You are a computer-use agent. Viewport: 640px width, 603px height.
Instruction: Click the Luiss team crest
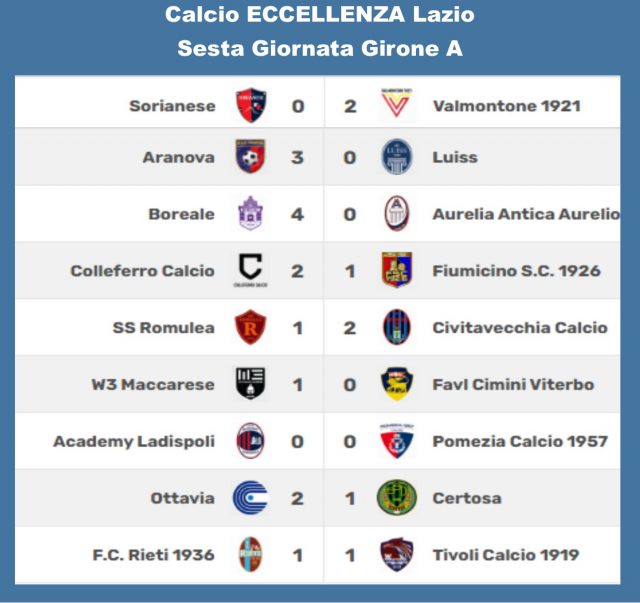click(x=396, y=157)
